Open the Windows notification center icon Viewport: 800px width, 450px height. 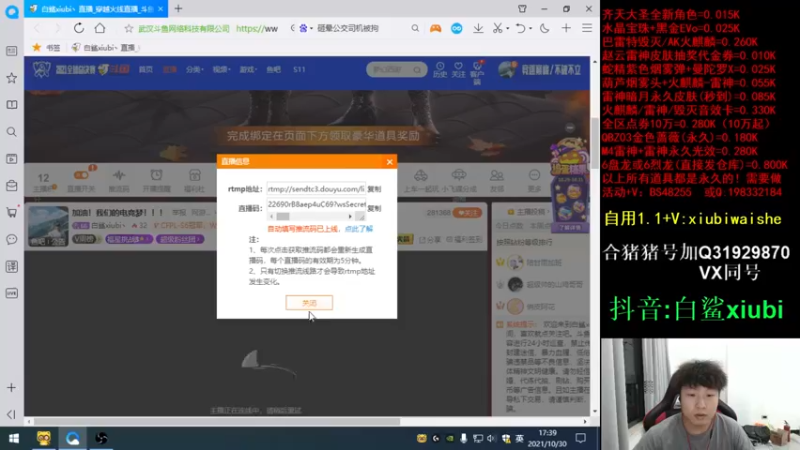(581, 439)
